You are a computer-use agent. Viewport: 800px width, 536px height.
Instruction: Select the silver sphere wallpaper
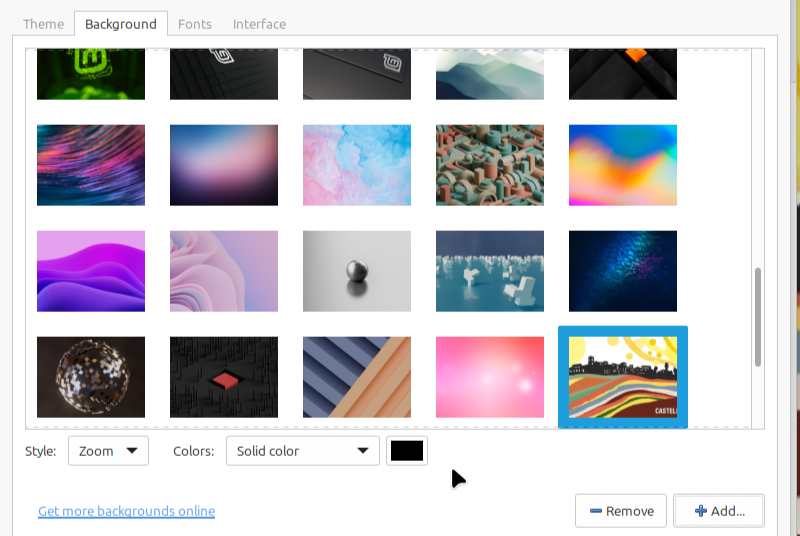357,271
